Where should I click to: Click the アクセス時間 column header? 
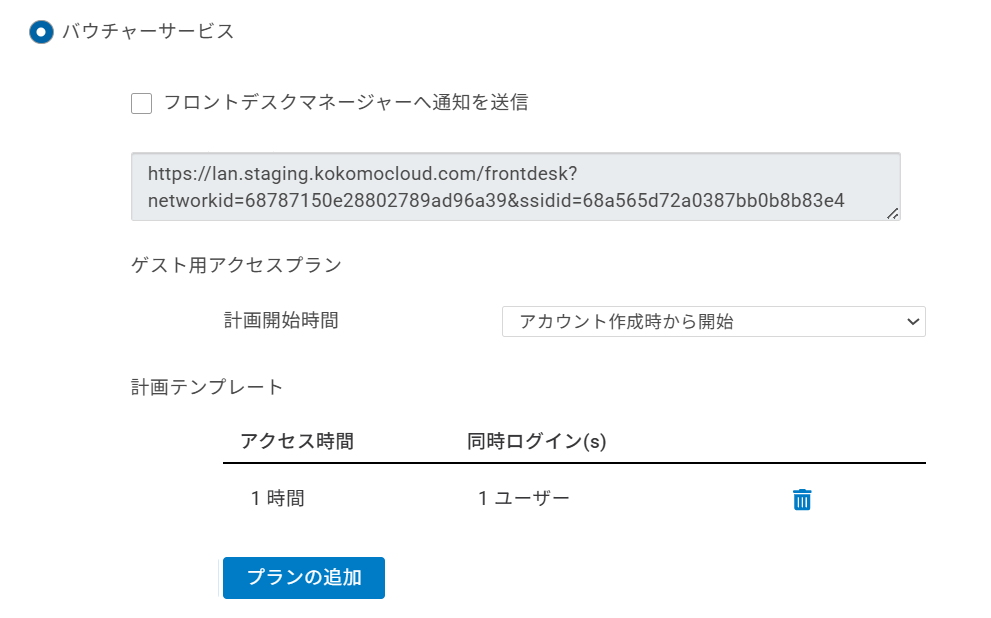pos(297,441)
